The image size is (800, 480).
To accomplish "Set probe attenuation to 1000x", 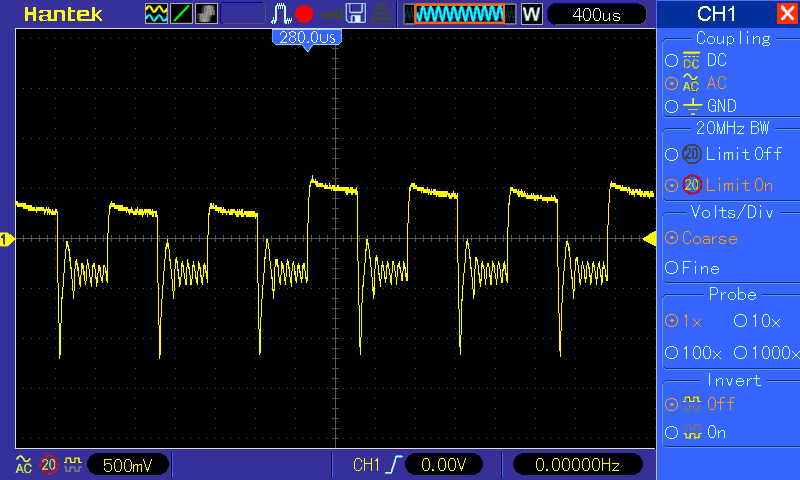I will (740, 352).
